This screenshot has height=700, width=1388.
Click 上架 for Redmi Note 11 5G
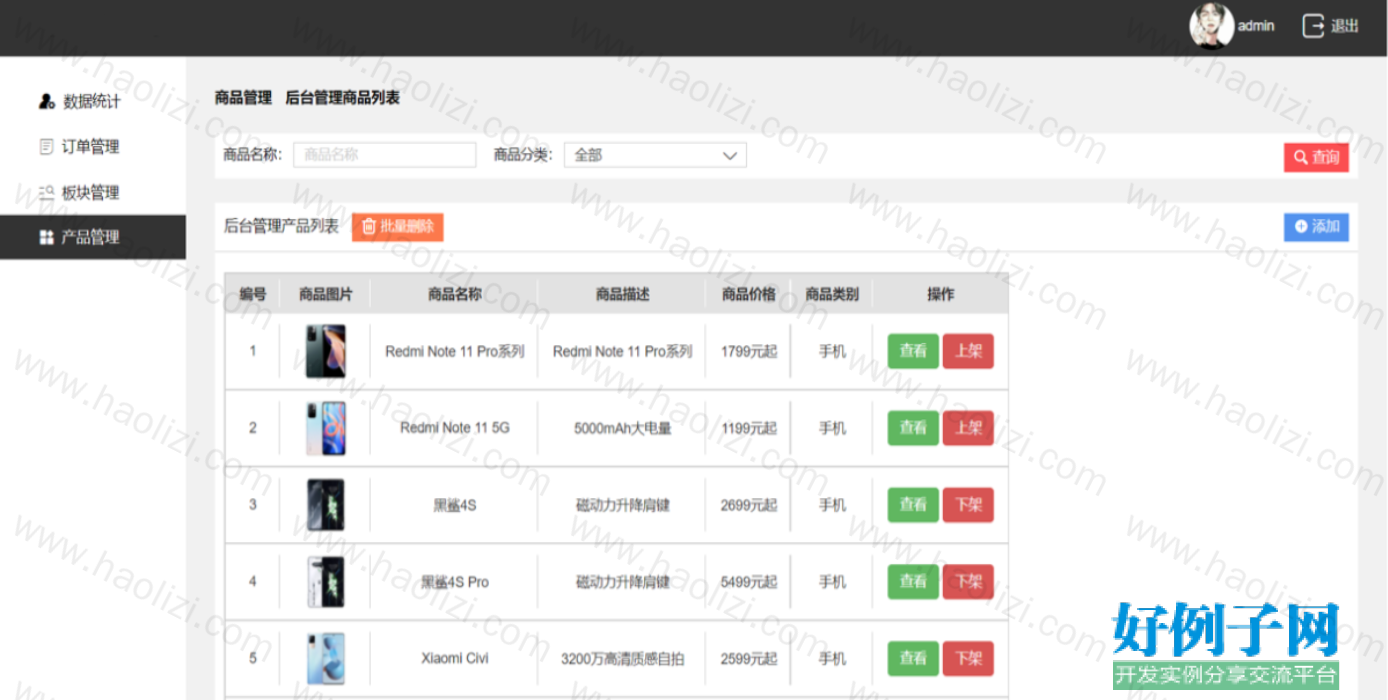pos(968,428)
